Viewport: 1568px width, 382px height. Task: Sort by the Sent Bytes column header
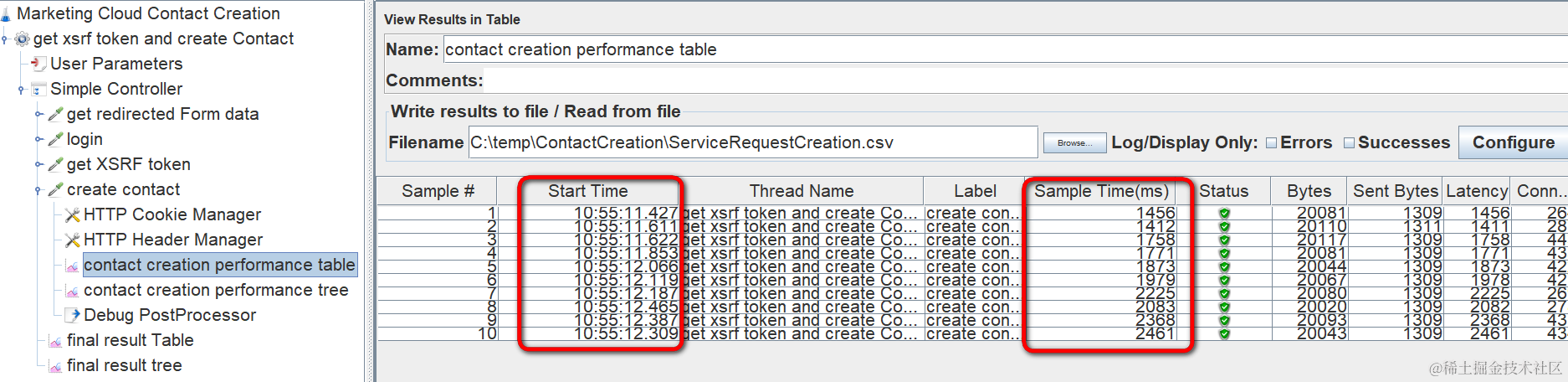coord(1395,191)
